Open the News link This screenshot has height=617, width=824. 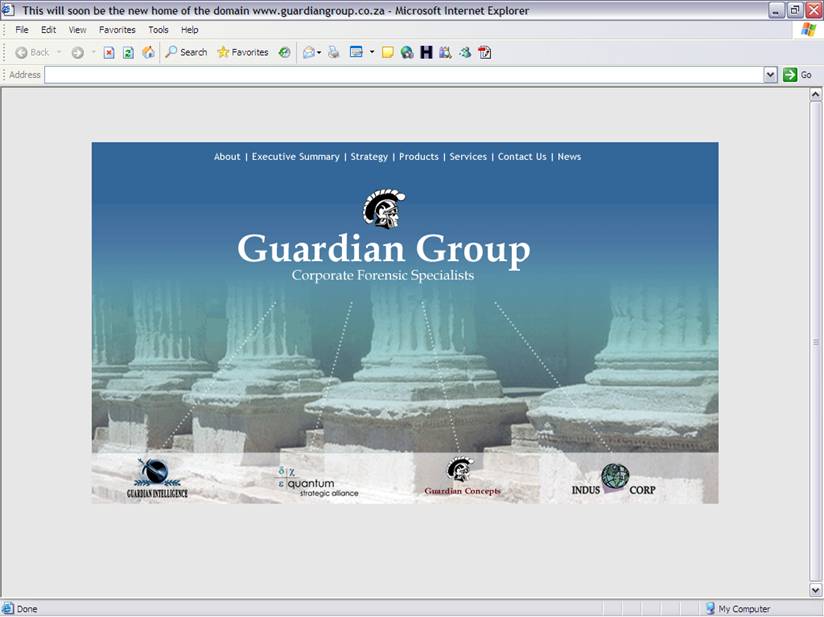[x=569, y=157]
